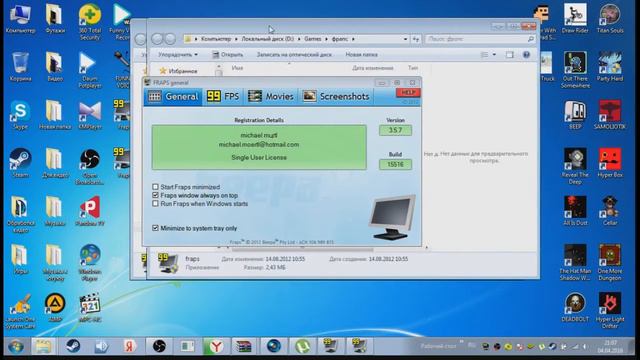Click the Windows Start button

point(16,347)
